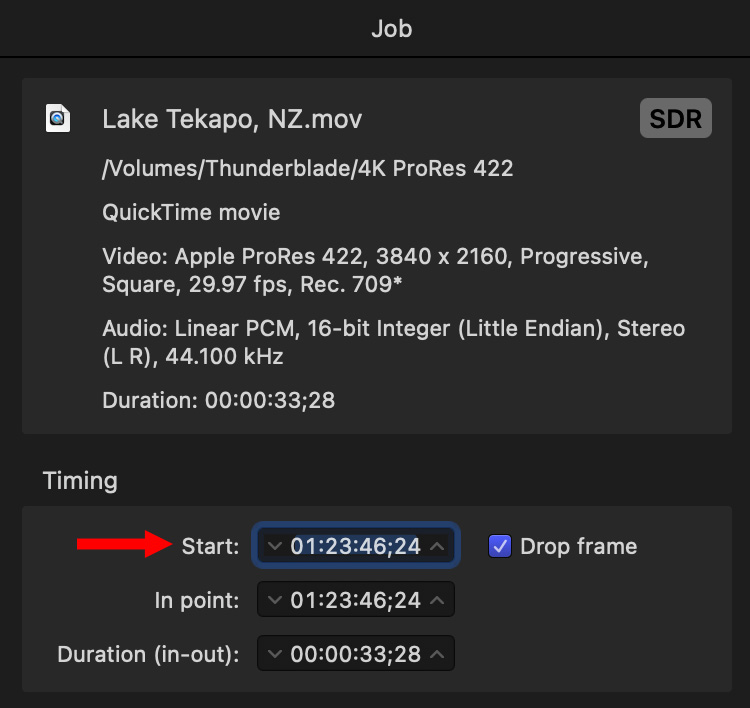
Task: Click the Drop frame label text
Action: tap(578, 547)
